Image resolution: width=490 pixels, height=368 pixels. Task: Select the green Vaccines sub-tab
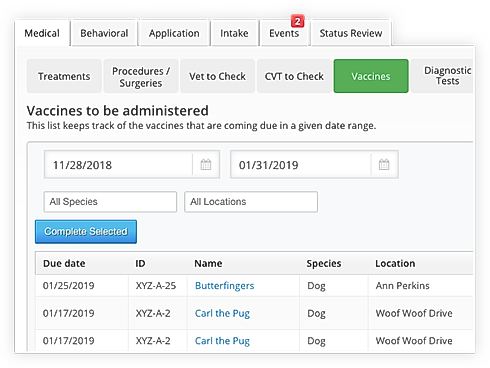(x=371, y=76)
